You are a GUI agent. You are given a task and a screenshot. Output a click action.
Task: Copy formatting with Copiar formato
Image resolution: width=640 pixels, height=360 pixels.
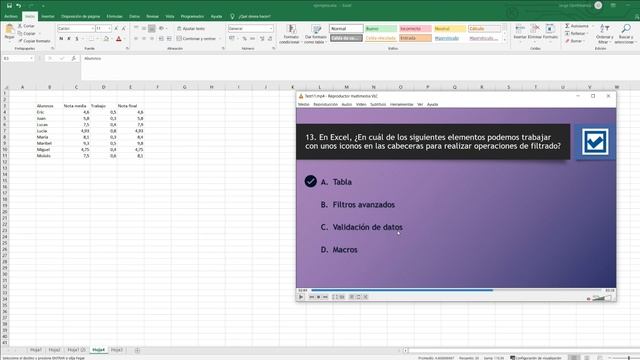[34, 41]
